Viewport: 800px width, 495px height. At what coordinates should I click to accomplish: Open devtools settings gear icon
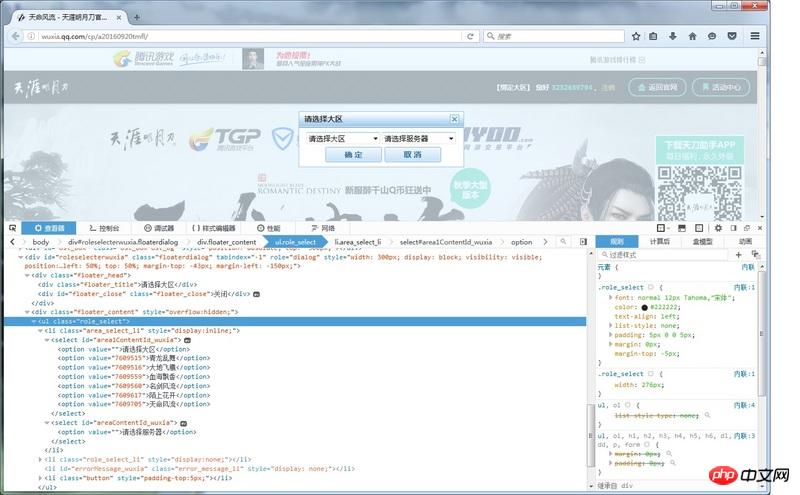(718, 228)
